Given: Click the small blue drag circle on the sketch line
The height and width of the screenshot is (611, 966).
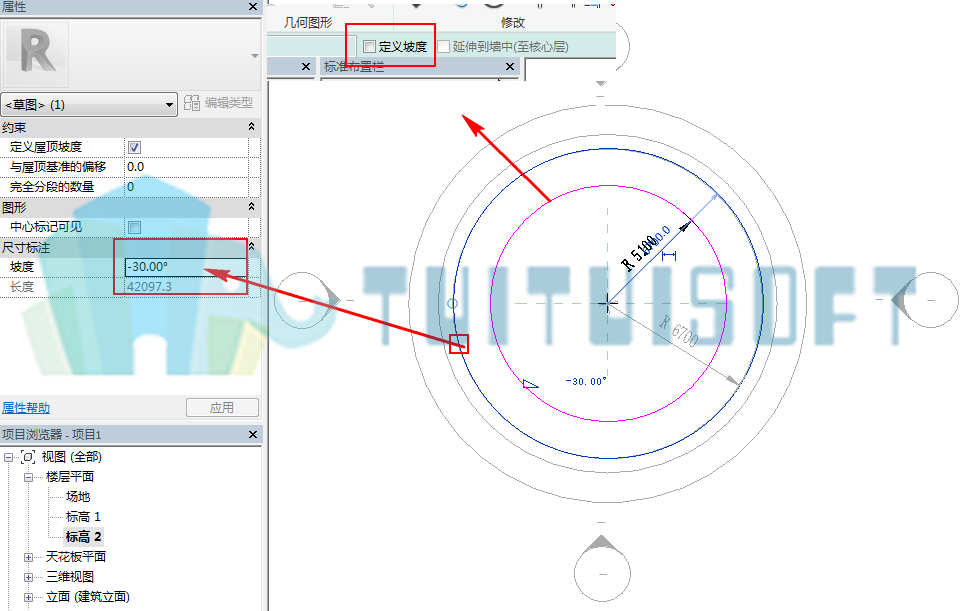Looking at the screenshot, I should [x=452, y=304].
